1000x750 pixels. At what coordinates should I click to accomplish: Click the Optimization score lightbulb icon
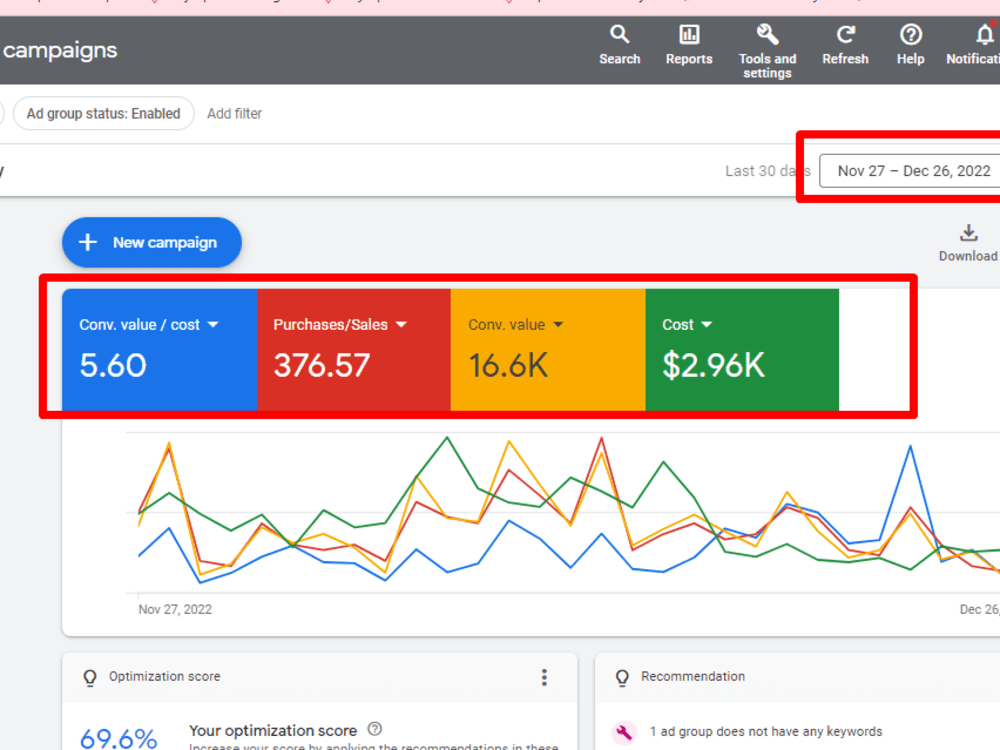(x=90, y=677)
